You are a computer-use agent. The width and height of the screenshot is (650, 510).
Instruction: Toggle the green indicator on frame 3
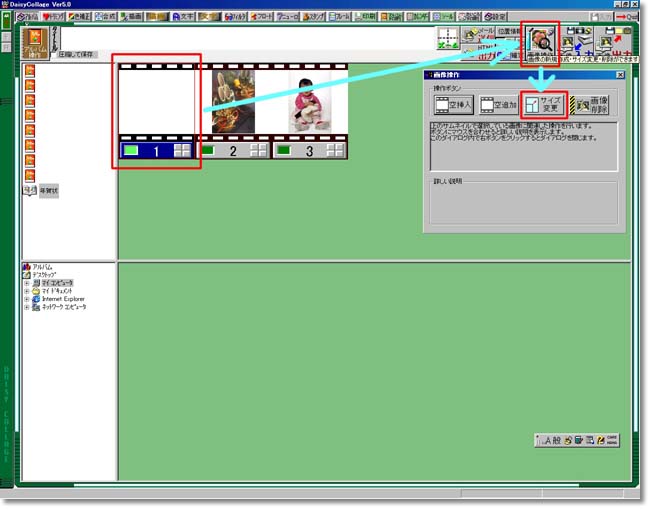pos(284,150)
